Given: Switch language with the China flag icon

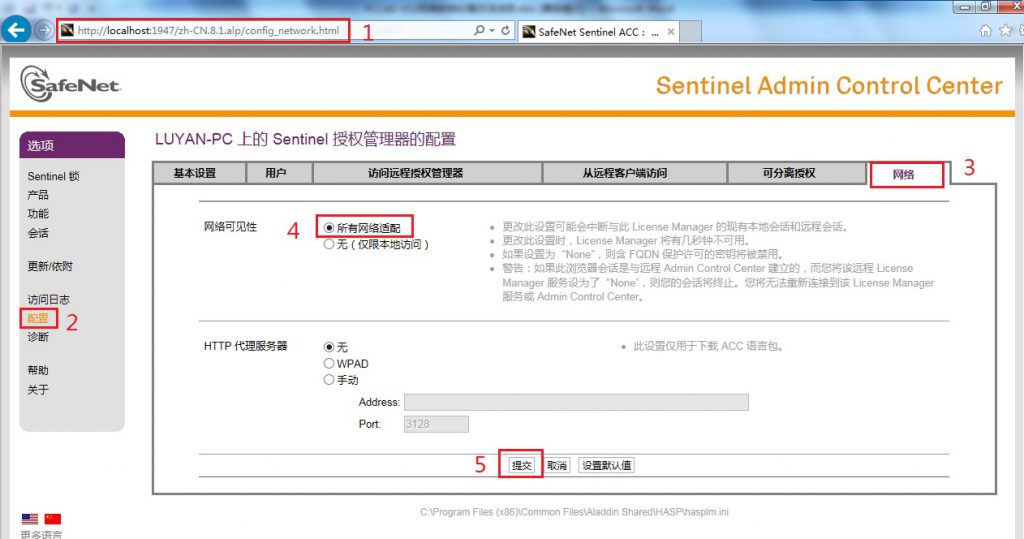Looking at the screenshot, I should click(x=52, y=519).
